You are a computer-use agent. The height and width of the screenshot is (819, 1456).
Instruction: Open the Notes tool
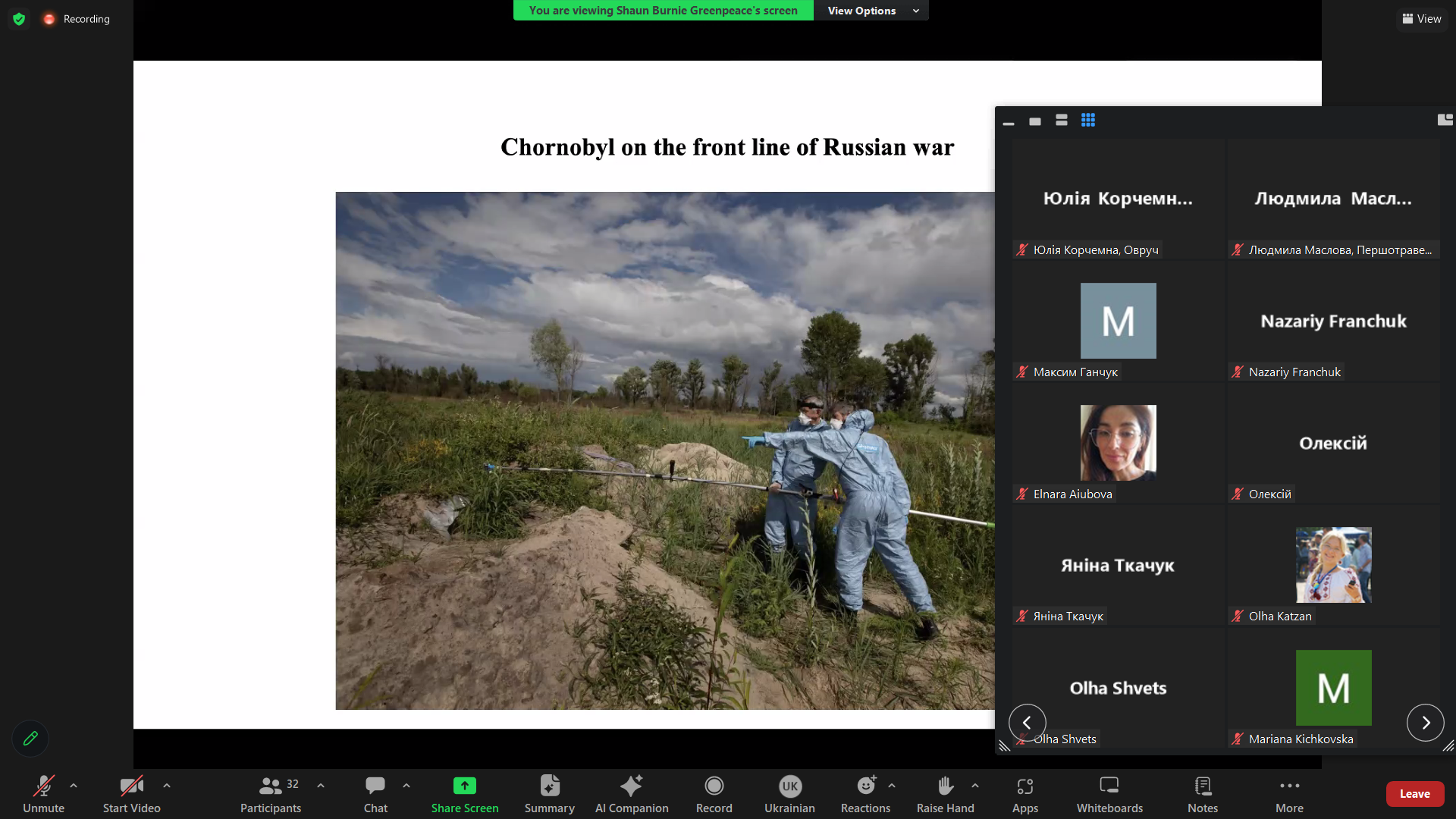click(x=1203, y=793)
